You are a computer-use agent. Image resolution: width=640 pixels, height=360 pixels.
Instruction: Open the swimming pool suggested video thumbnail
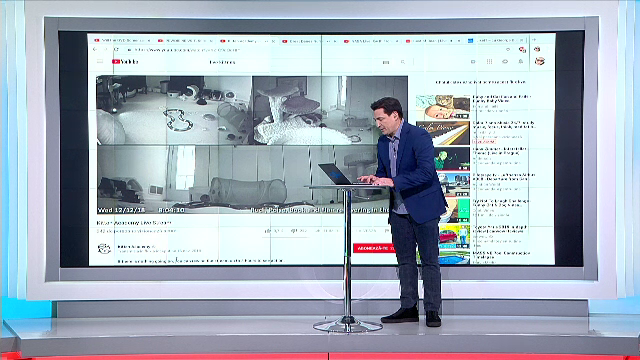click(454, 258)
